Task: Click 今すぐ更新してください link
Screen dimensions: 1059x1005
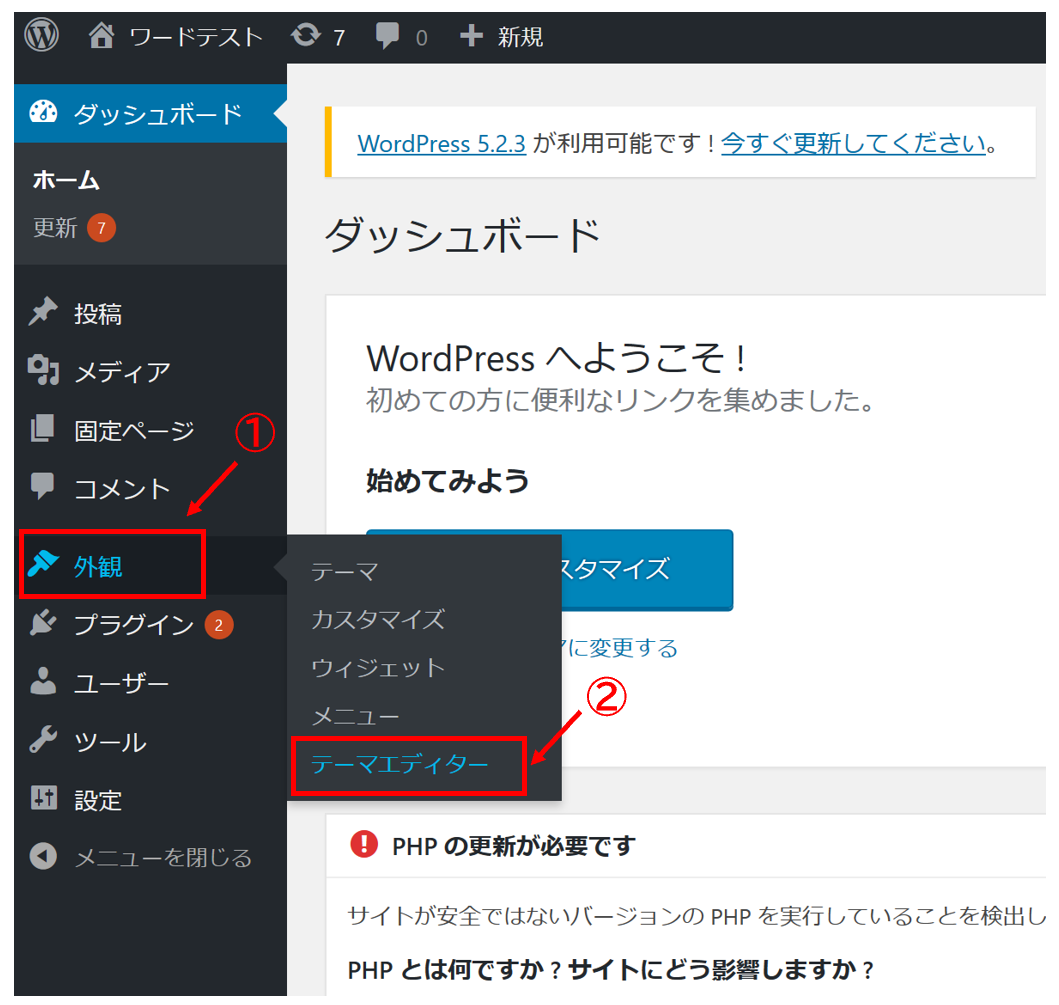Action: click(853, 144)
